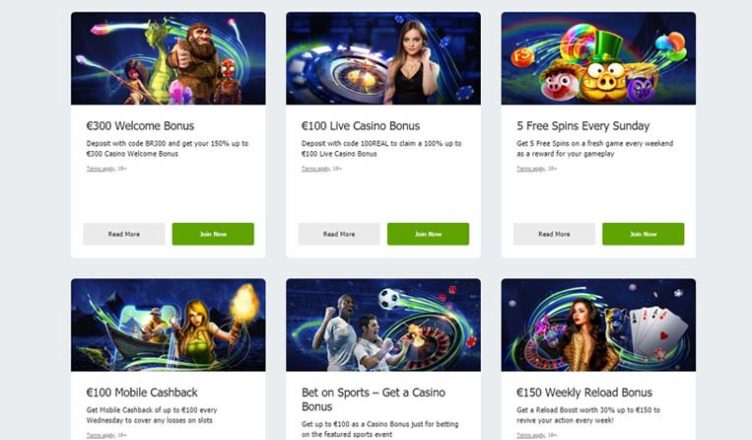Open Terms apply link under 5 Free Spins
The width and height of the screenshot is (752, 440).
coord(531,169)
